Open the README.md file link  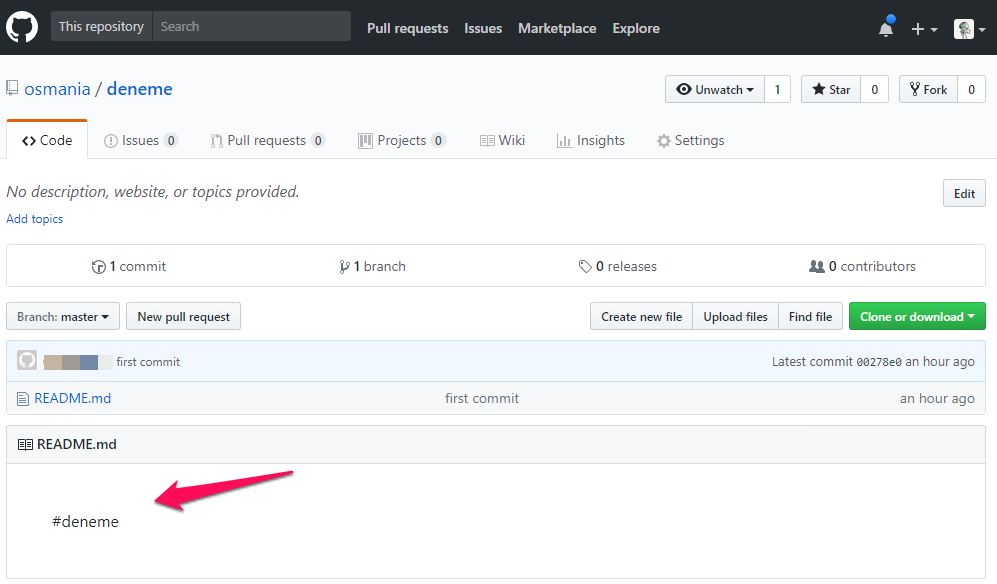pos(72,398)
